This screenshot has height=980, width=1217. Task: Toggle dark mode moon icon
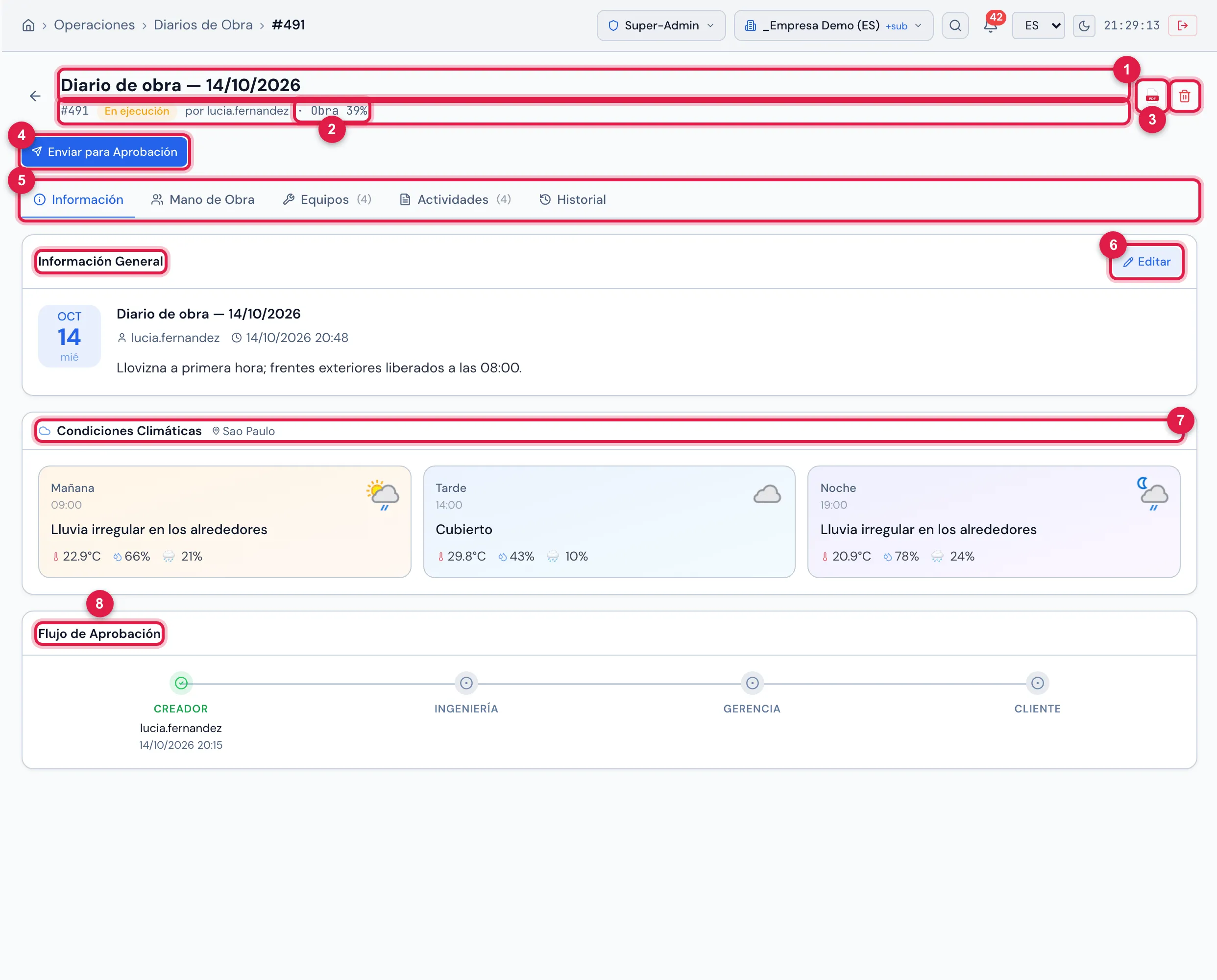point(1084,25)
